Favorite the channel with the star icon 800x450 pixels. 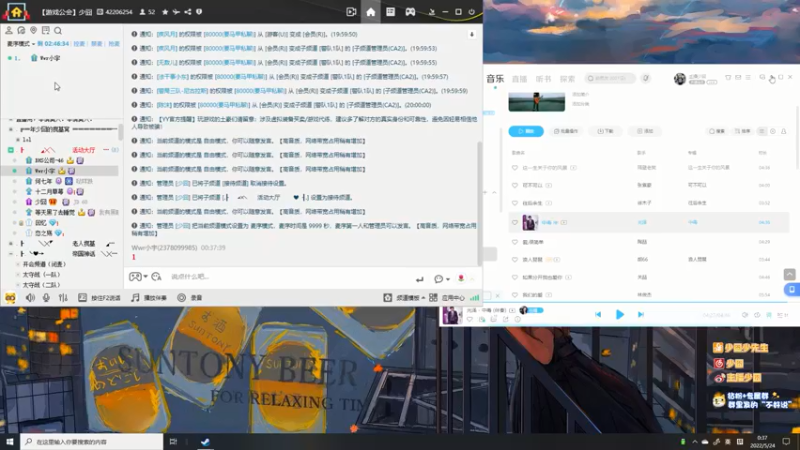pos(165,12)
